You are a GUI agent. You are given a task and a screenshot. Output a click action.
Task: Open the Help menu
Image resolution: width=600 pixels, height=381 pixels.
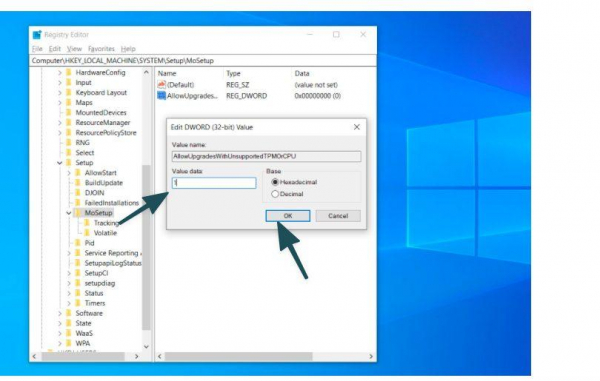click(x=128, y=49)
